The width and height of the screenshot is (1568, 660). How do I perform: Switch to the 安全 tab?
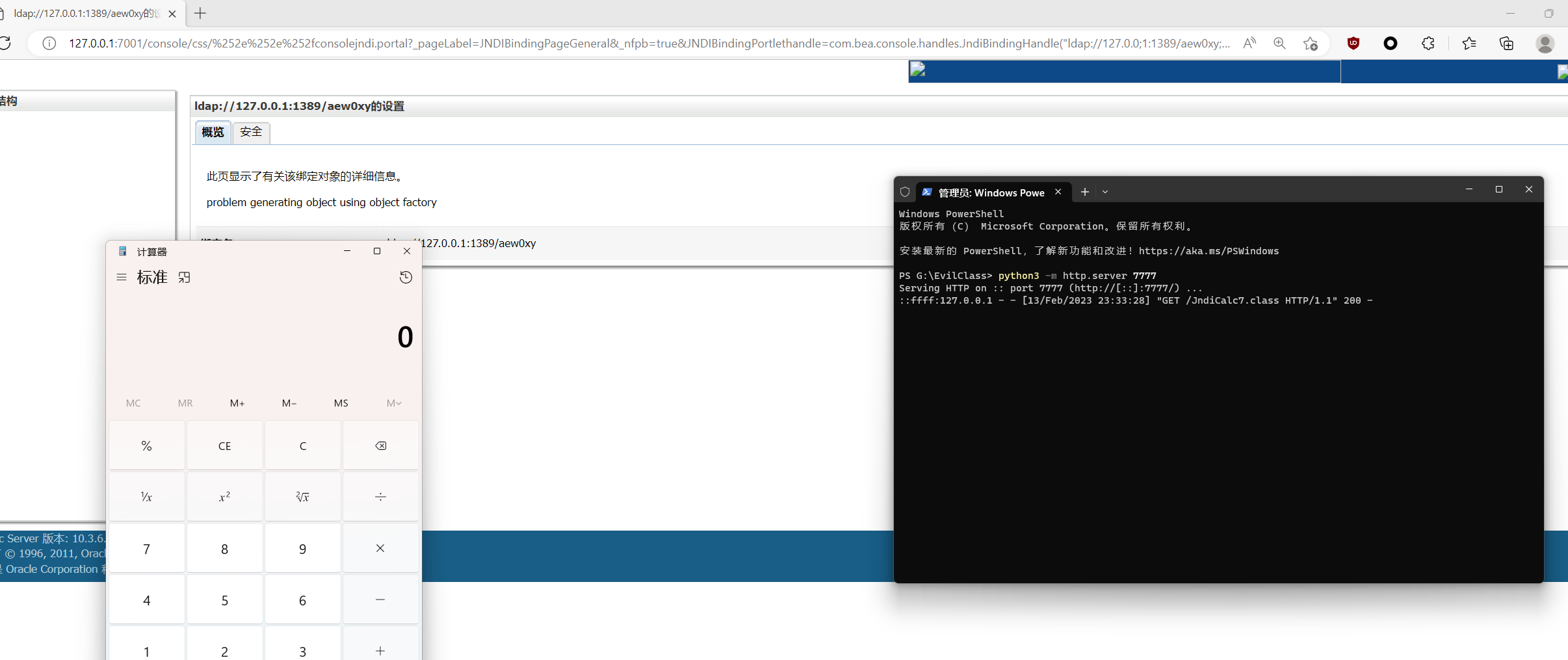pyautogui.click(x=251, y=132)
